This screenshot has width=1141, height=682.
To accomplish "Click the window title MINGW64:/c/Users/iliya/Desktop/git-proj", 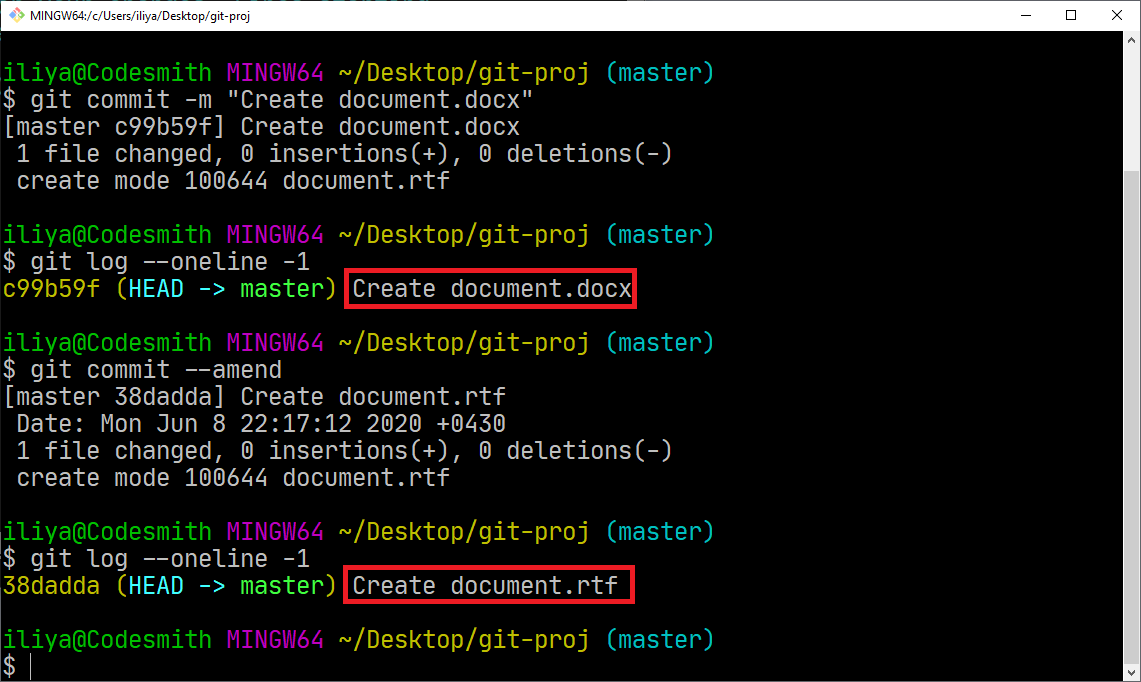I will (x=140, y=15).
